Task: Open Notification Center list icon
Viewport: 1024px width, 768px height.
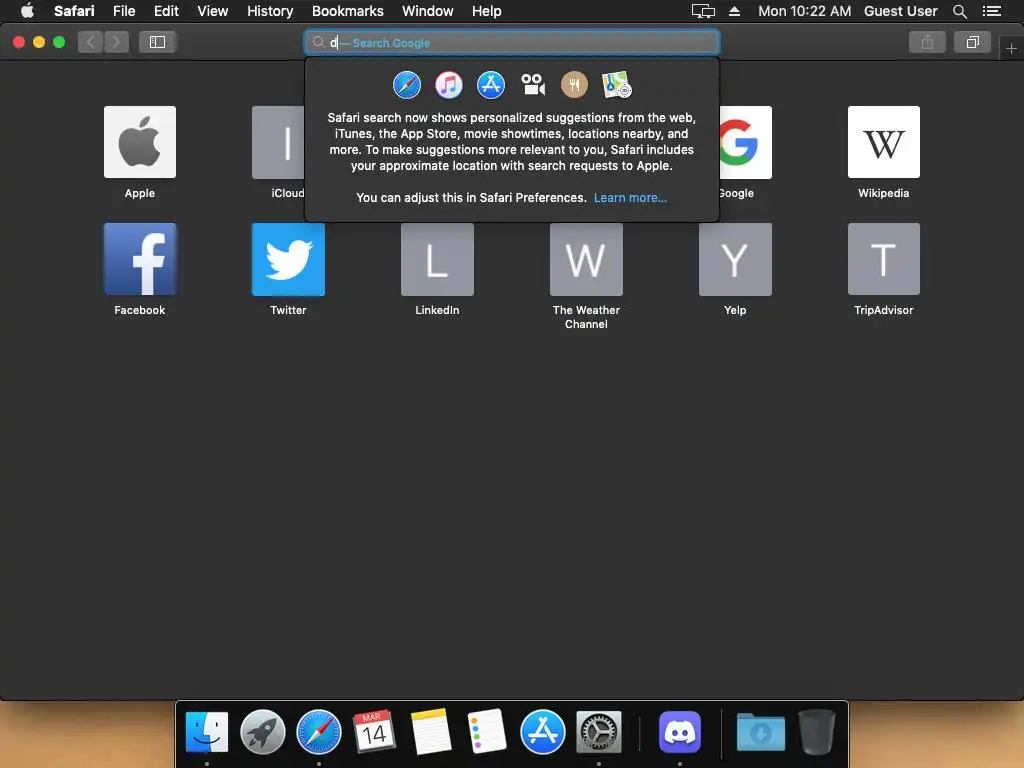Action: pos(991,11)
